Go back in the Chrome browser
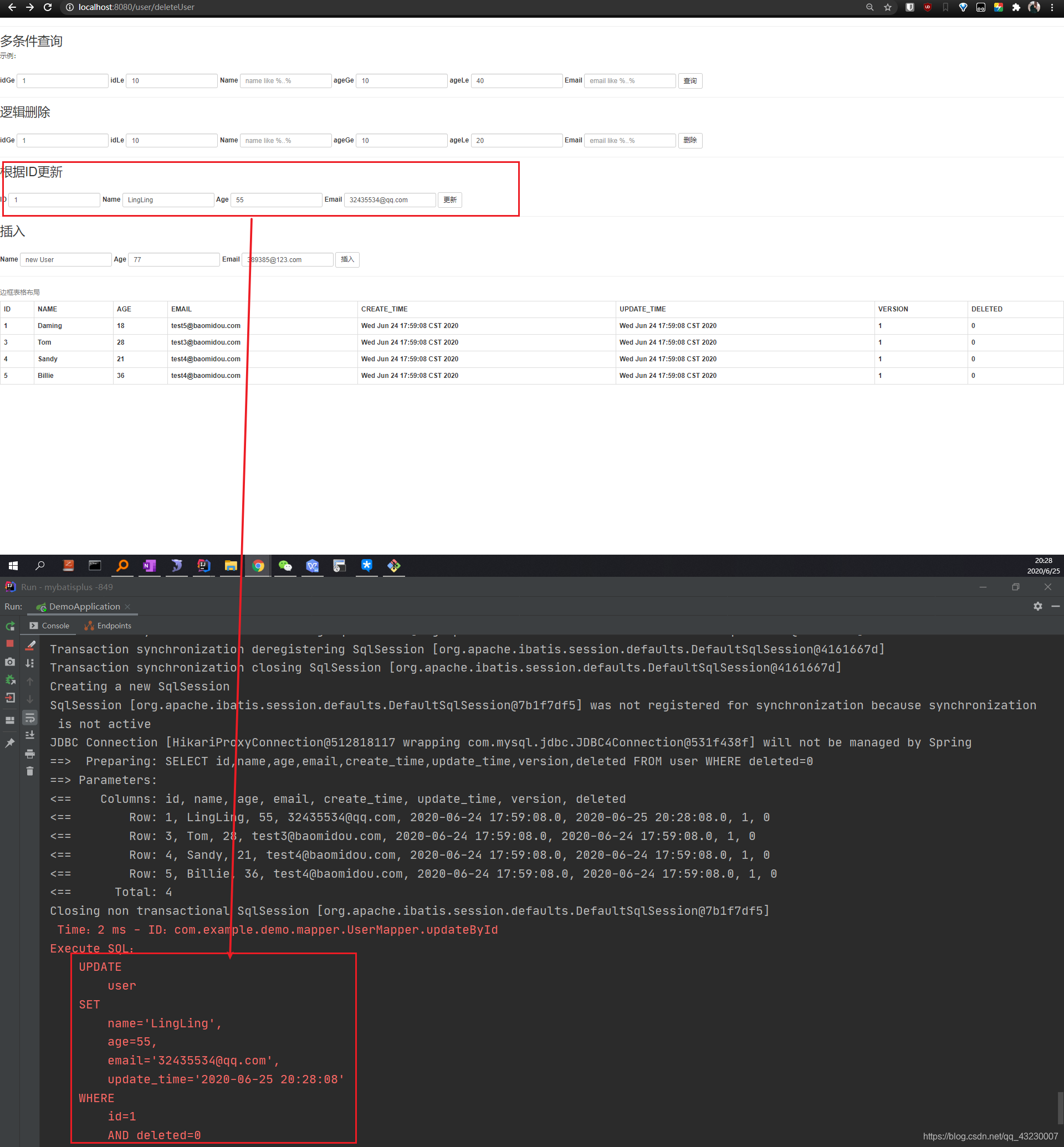The height and width of the screenshot is (1147, 1064). point(12,8)
